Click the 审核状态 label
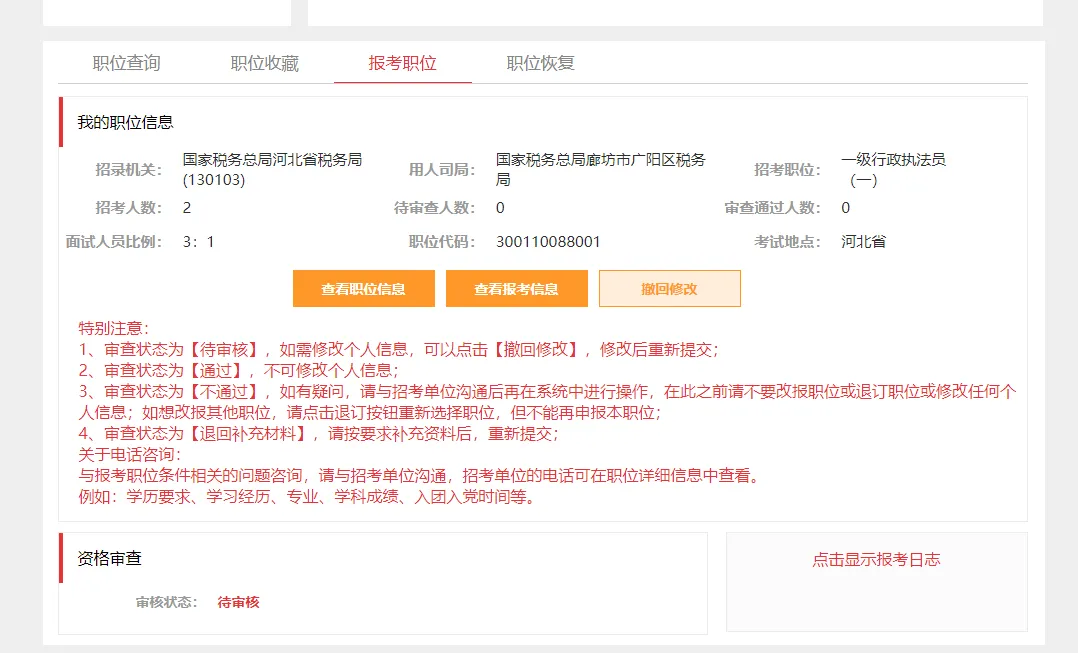The width and height of the screenshot is (1078, 653). (x=166, y=603)
